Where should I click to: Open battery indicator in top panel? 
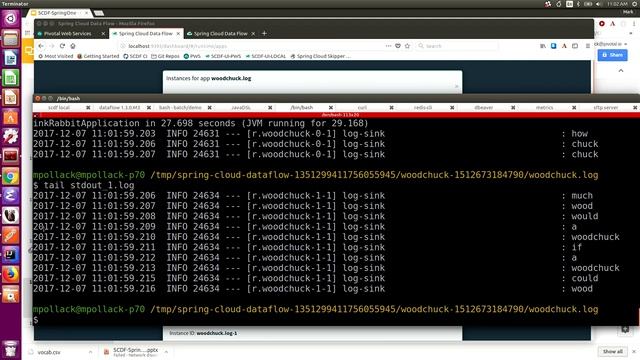click(588, 4)
